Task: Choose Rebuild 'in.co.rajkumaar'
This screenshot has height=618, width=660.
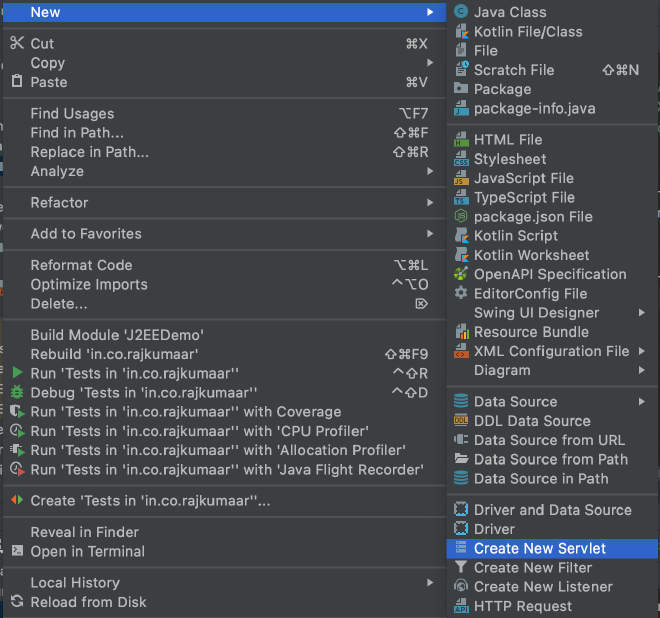Action: coord(224,354)
